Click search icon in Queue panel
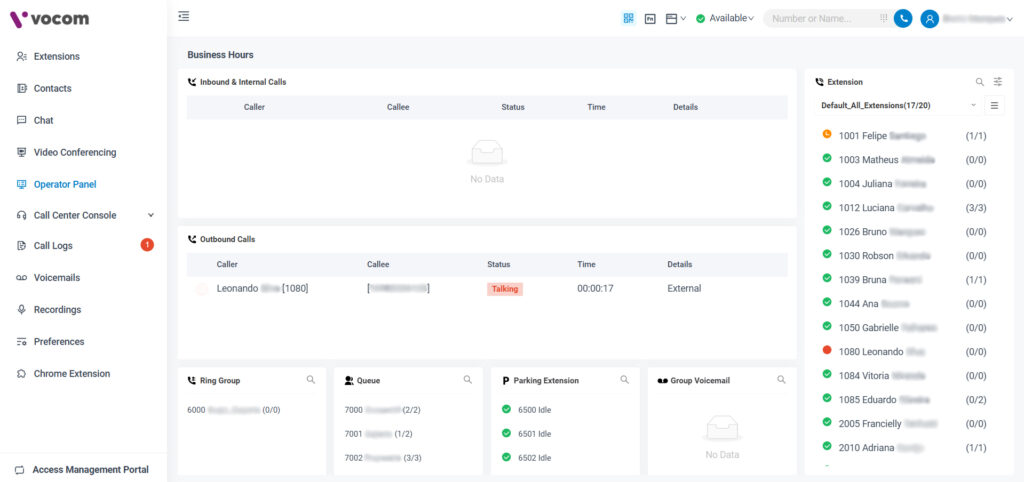Viewport: 1024px width, 482px height. (x=468, y=380)
